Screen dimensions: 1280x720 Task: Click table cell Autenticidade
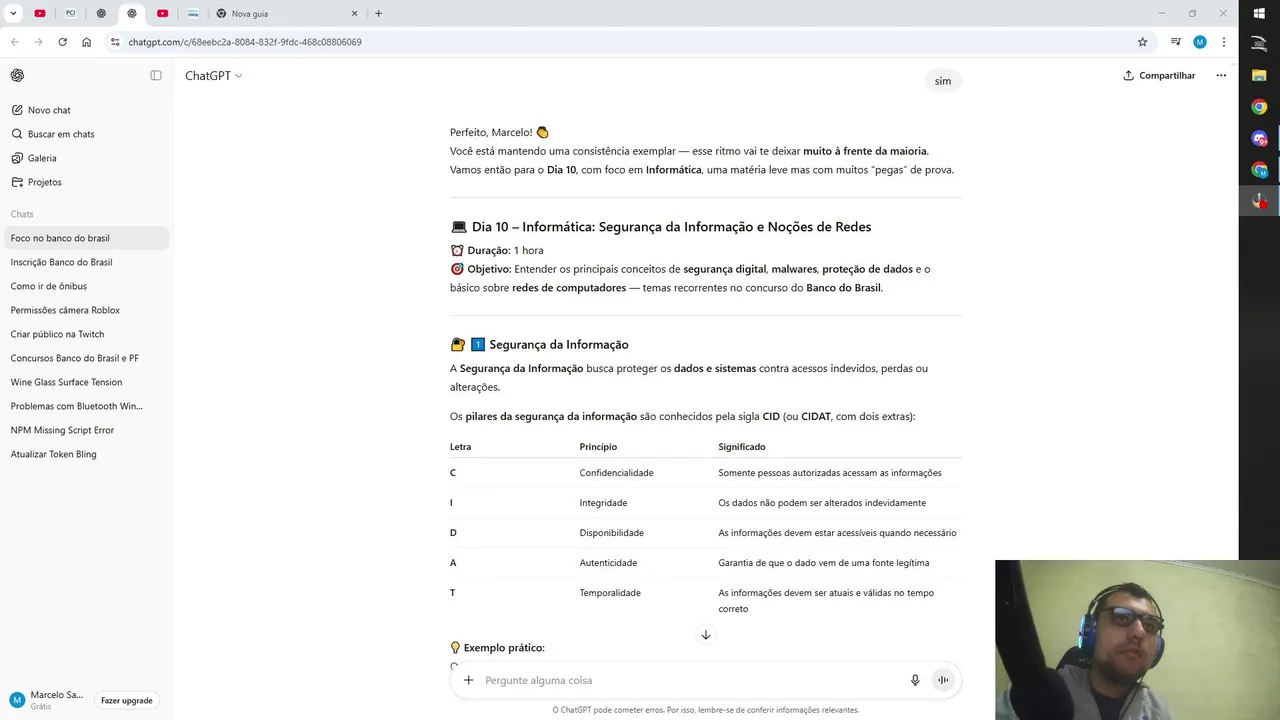tap(608, 563)
